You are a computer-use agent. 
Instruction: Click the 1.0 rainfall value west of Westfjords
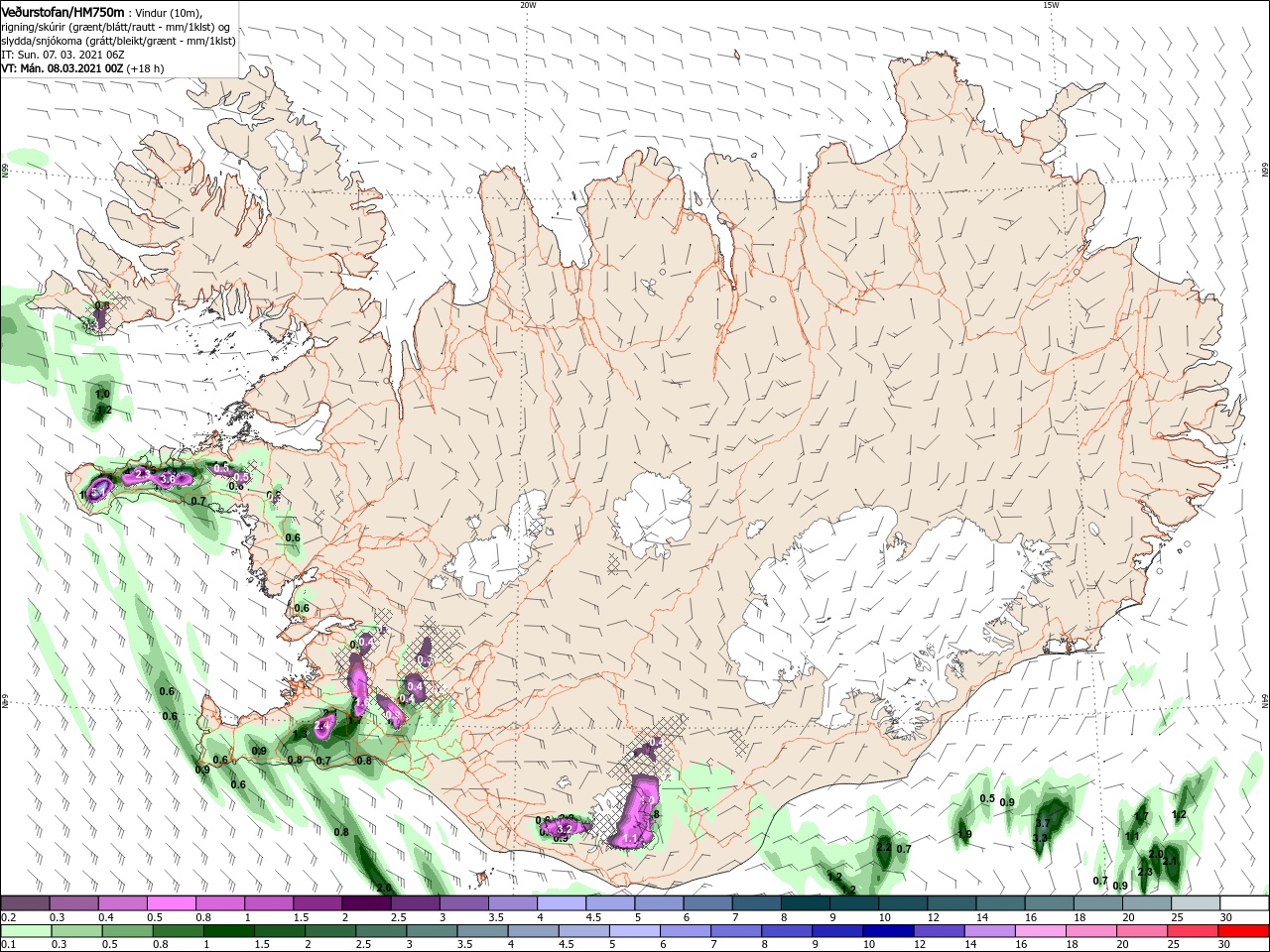[x=101, y=395]
